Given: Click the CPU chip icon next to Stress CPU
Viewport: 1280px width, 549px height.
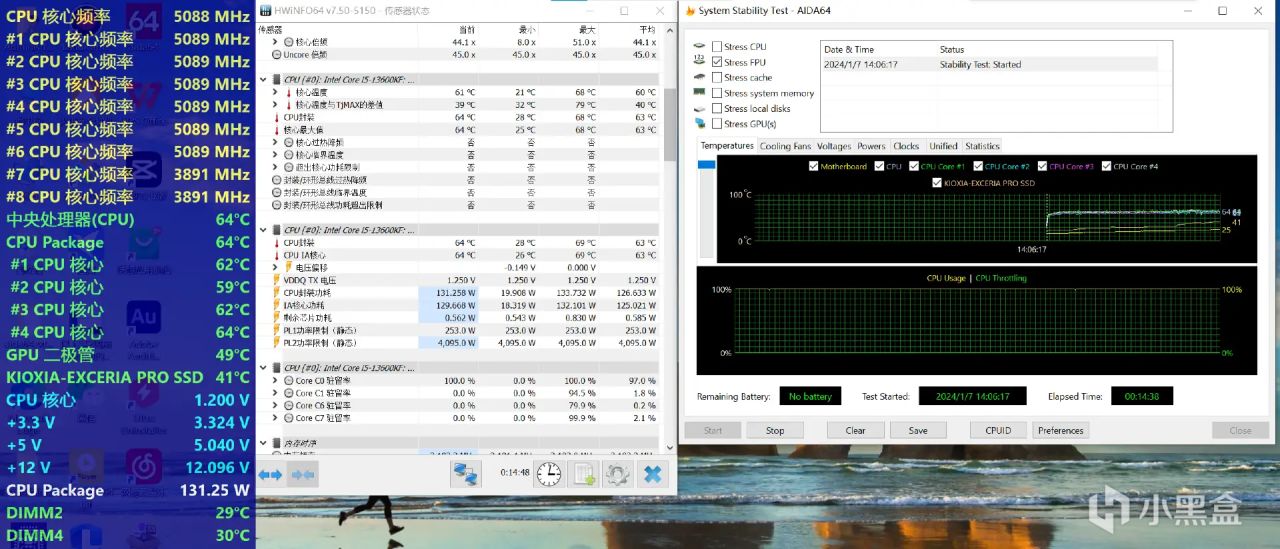Looking at the screenshot, I should [699, 46].
